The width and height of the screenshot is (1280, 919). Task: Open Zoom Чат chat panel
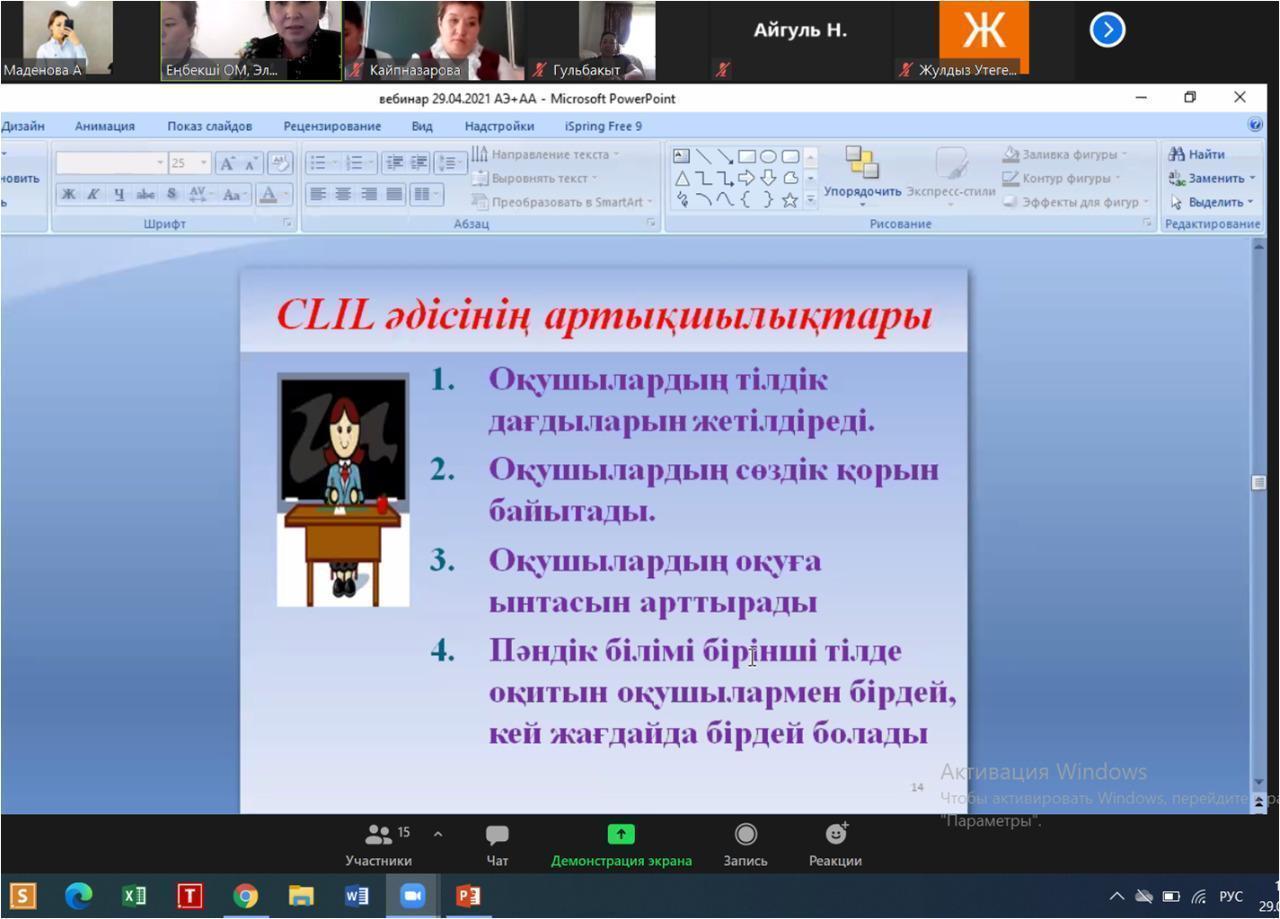(x=497, y=844)
